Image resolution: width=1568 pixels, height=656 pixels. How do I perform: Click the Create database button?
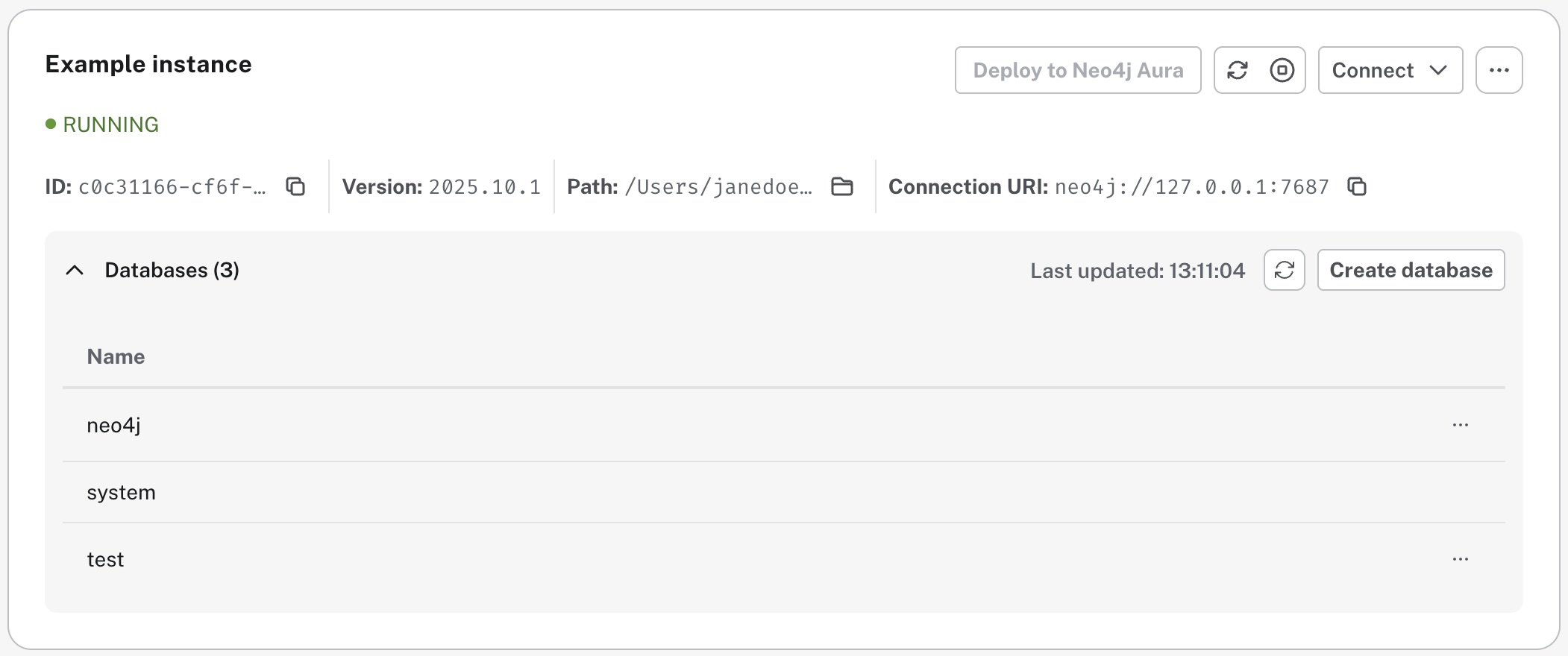[x=1411, y=270]
